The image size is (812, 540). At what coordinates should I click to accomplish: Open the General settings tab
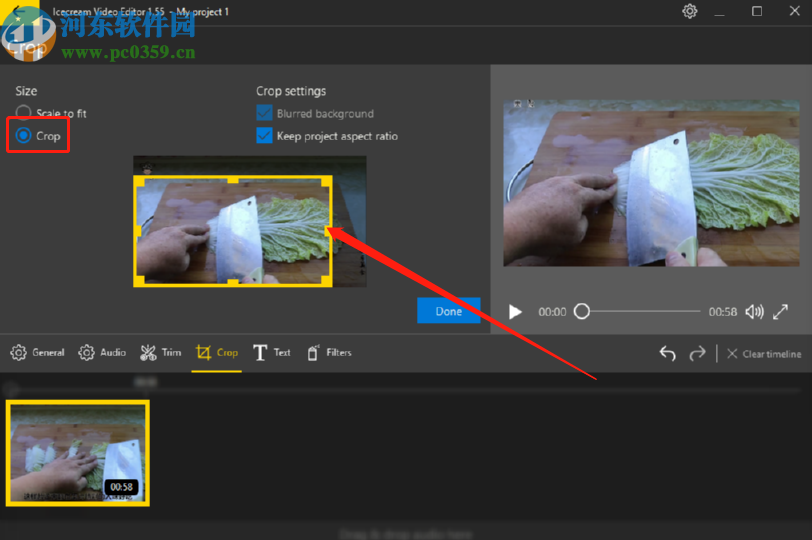tap(38, 353)
